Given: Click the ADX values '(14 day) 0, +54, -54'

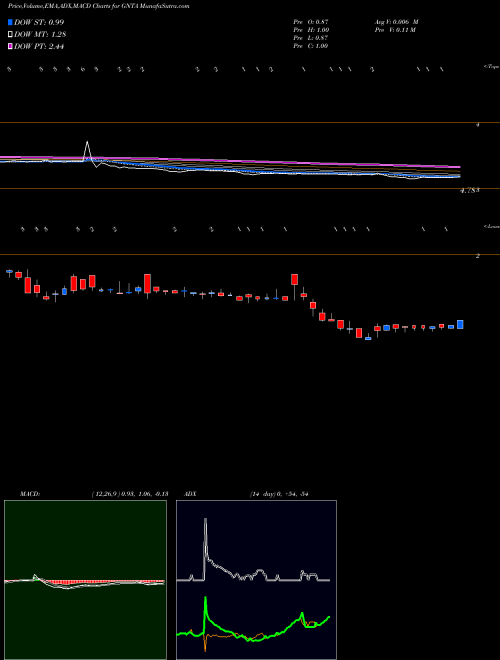Looking at the screenshot, I should pyautogui.click(x=279, y=493).
